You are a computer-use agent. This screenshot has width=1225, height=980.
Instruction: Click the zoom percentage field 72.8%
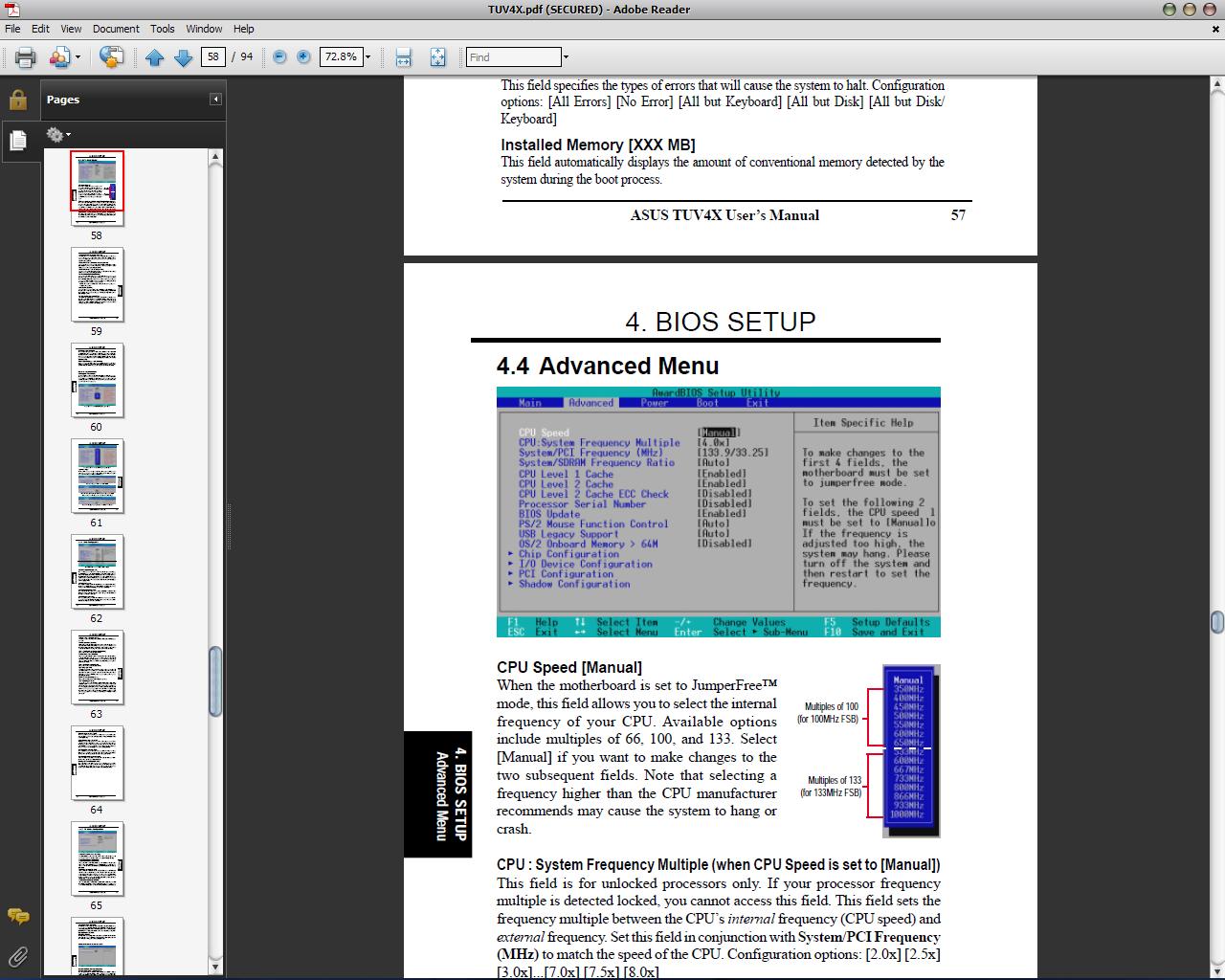point(340,57)
